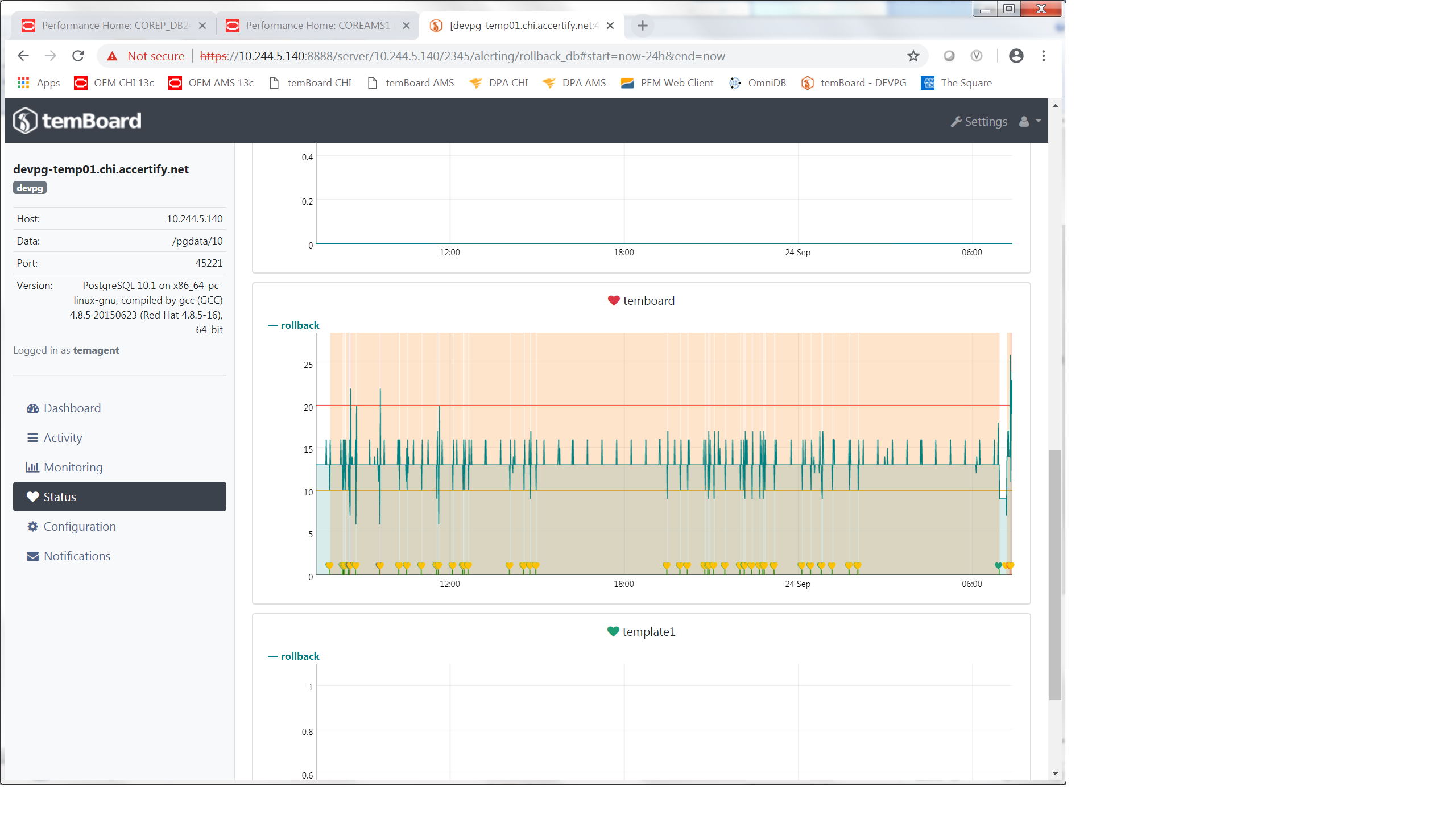Open the Chrome three-dot menu
This screenshot has width=1456, height=819.
point(1044,56)
